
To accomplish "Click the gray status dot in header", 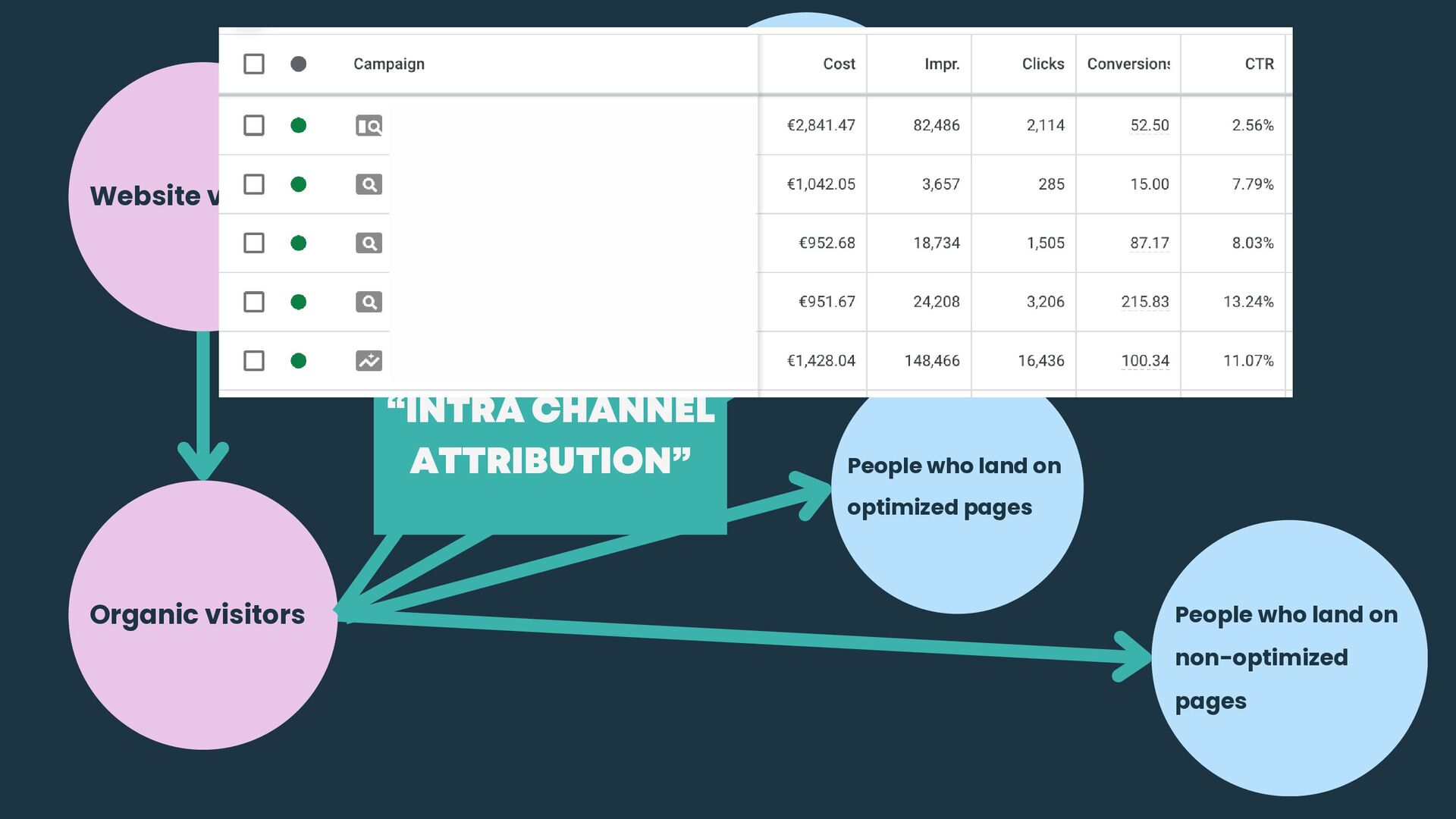I will 299,64.
